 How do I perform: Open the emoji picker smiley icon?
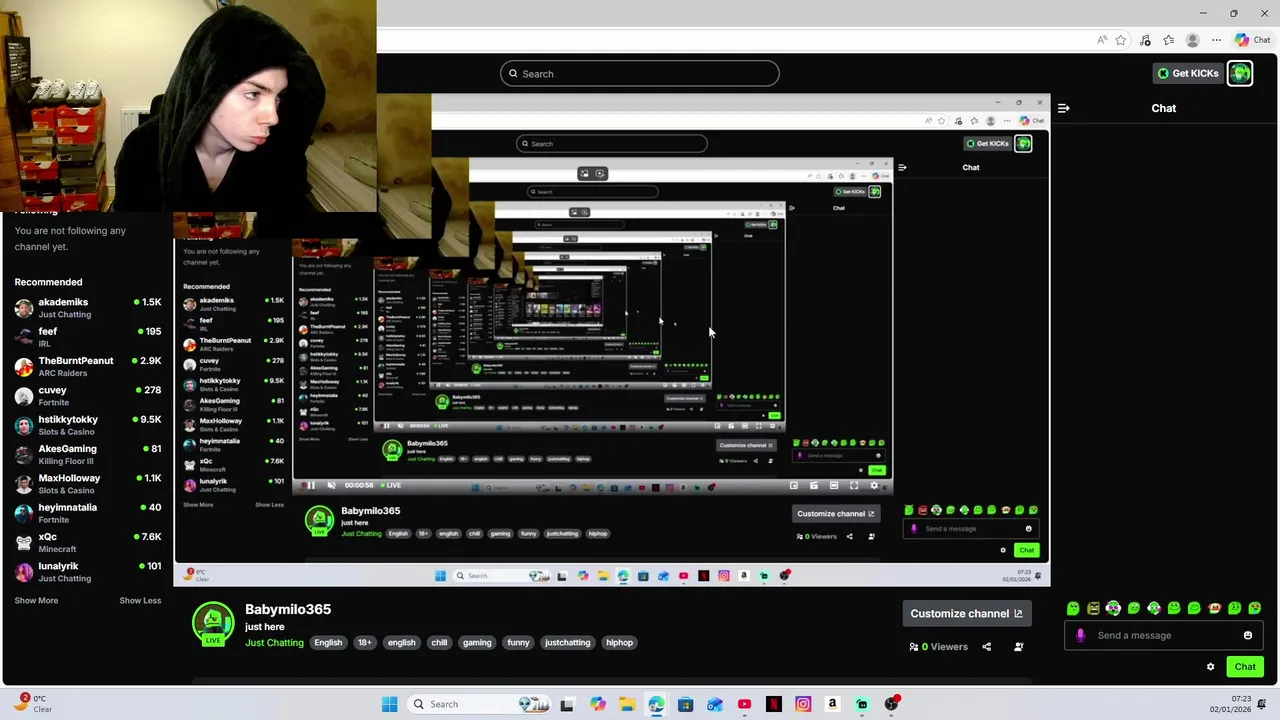1248,635
